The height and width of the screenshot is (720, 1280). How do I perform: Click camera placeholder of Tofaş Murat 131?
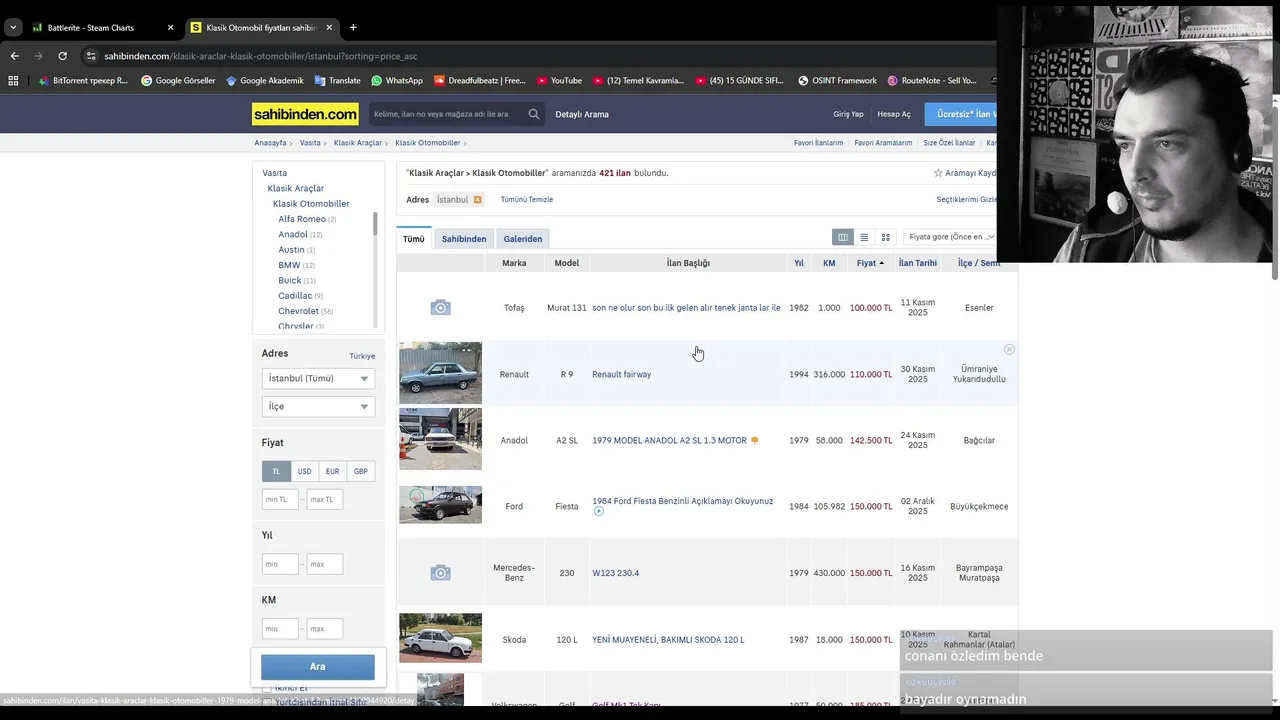coord(440,307)
